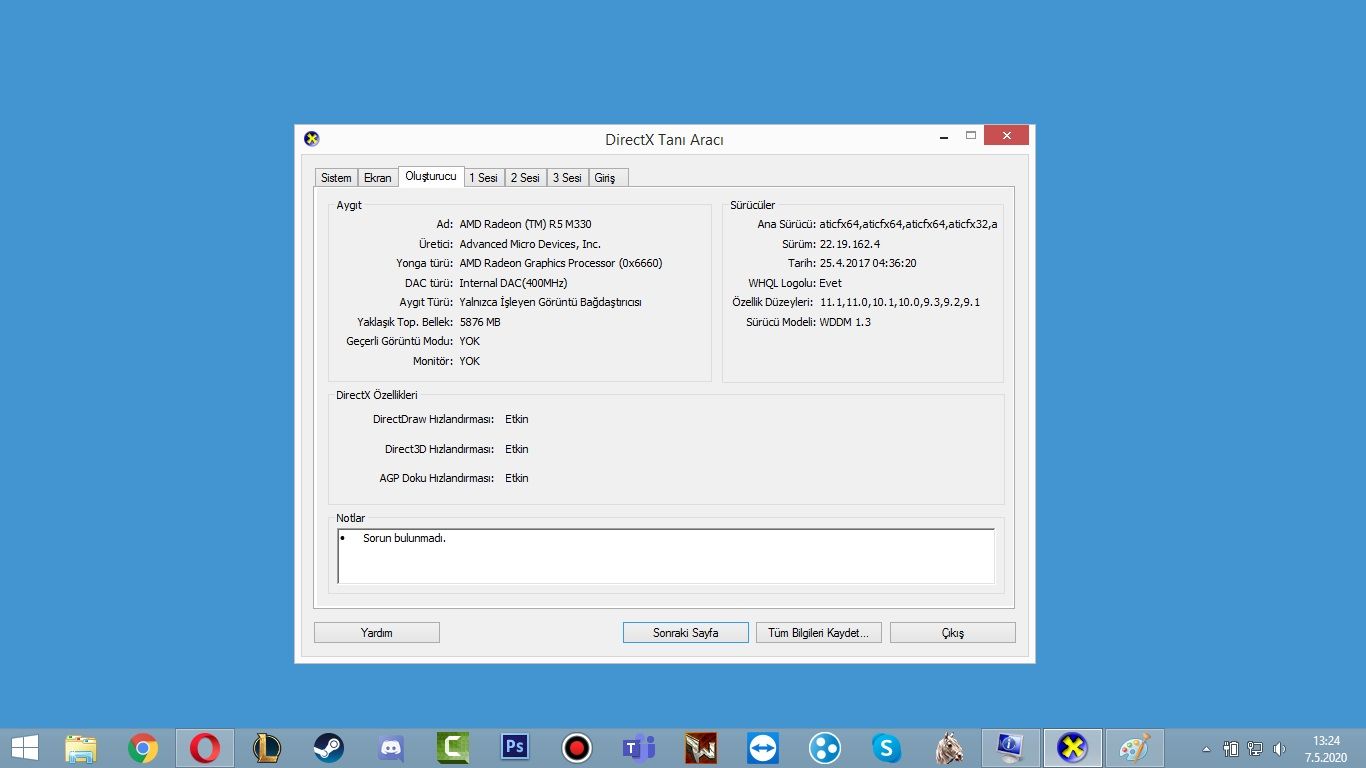Open File Explorer from the taskbar
Viewport: 1366px width, 768px height.
click(x=81, y=748)
